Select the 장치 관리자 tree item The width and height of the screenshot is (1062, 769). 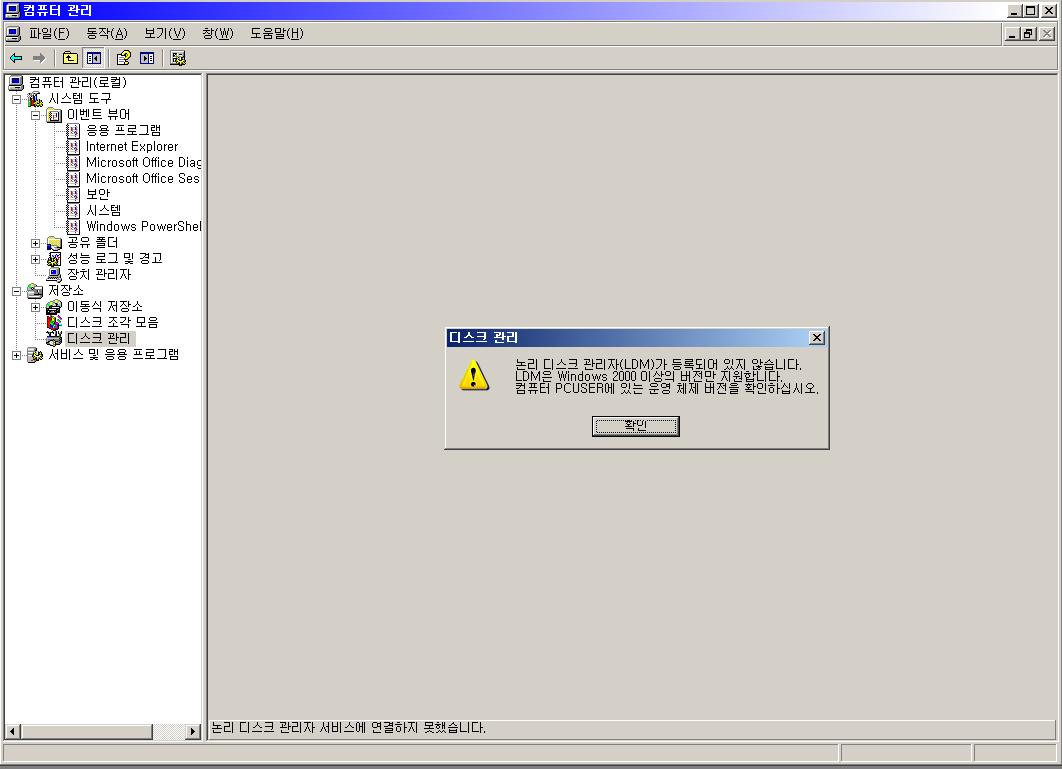point(98,274)
